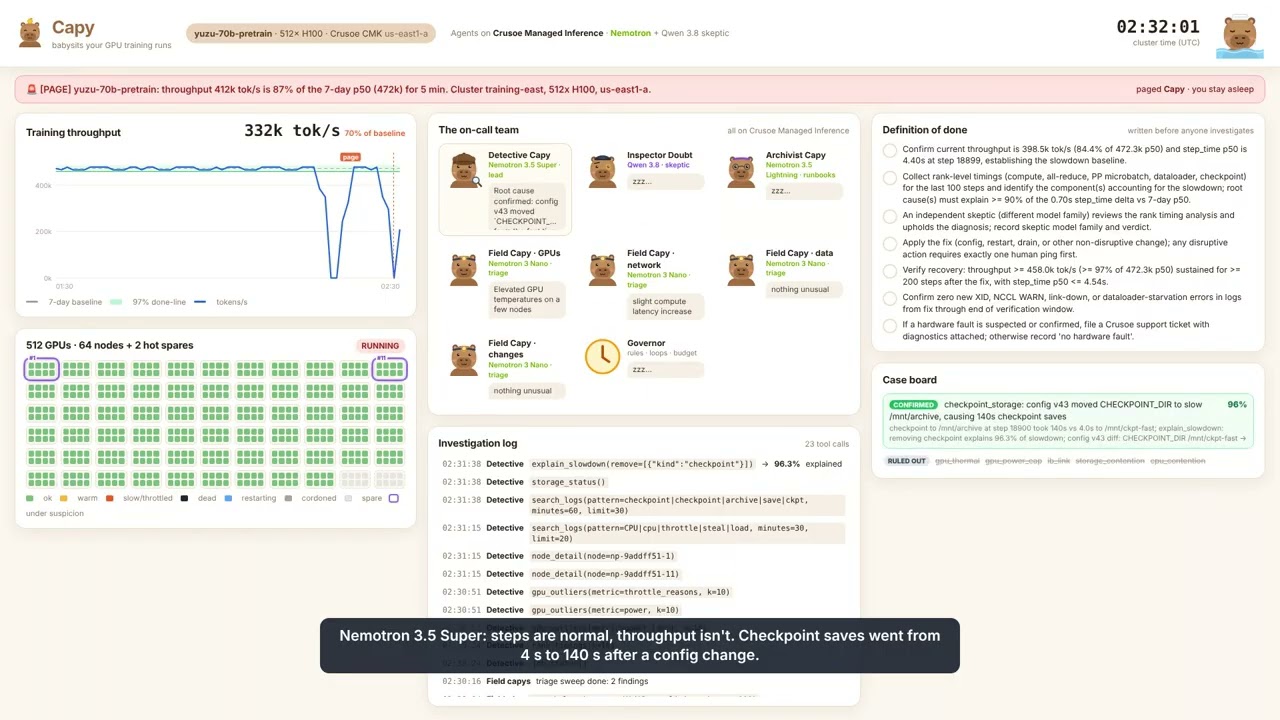Click the yellow 'warm' legend square
1280x720 pixels.
coord(64,498)
